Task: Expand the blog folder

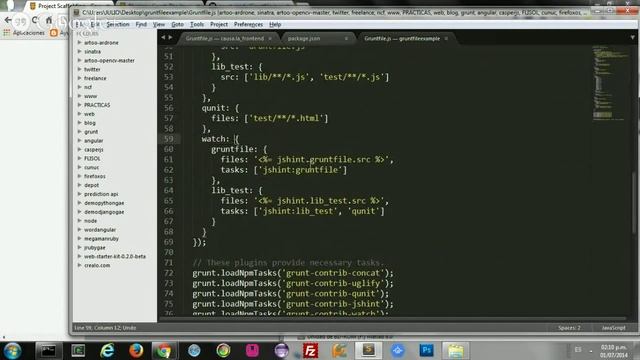Action: point(80,123)
